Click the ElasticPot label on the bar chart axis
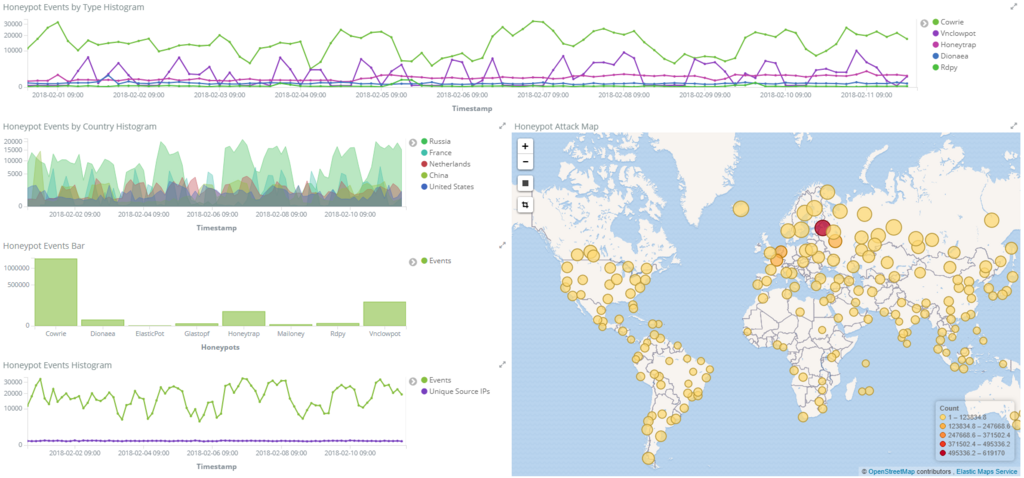 pyautogui.click(x=150, y=334)
